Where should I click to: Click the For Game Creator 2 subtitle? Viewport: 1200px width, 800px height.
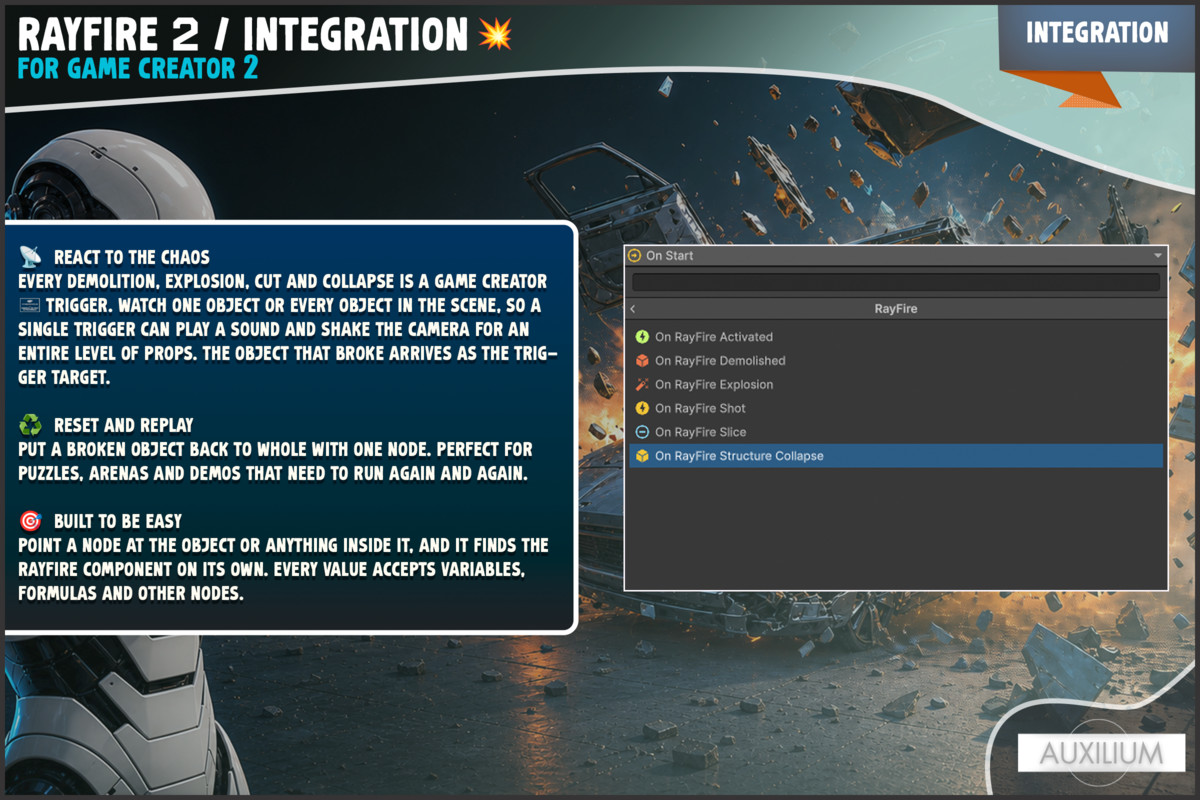138,68
